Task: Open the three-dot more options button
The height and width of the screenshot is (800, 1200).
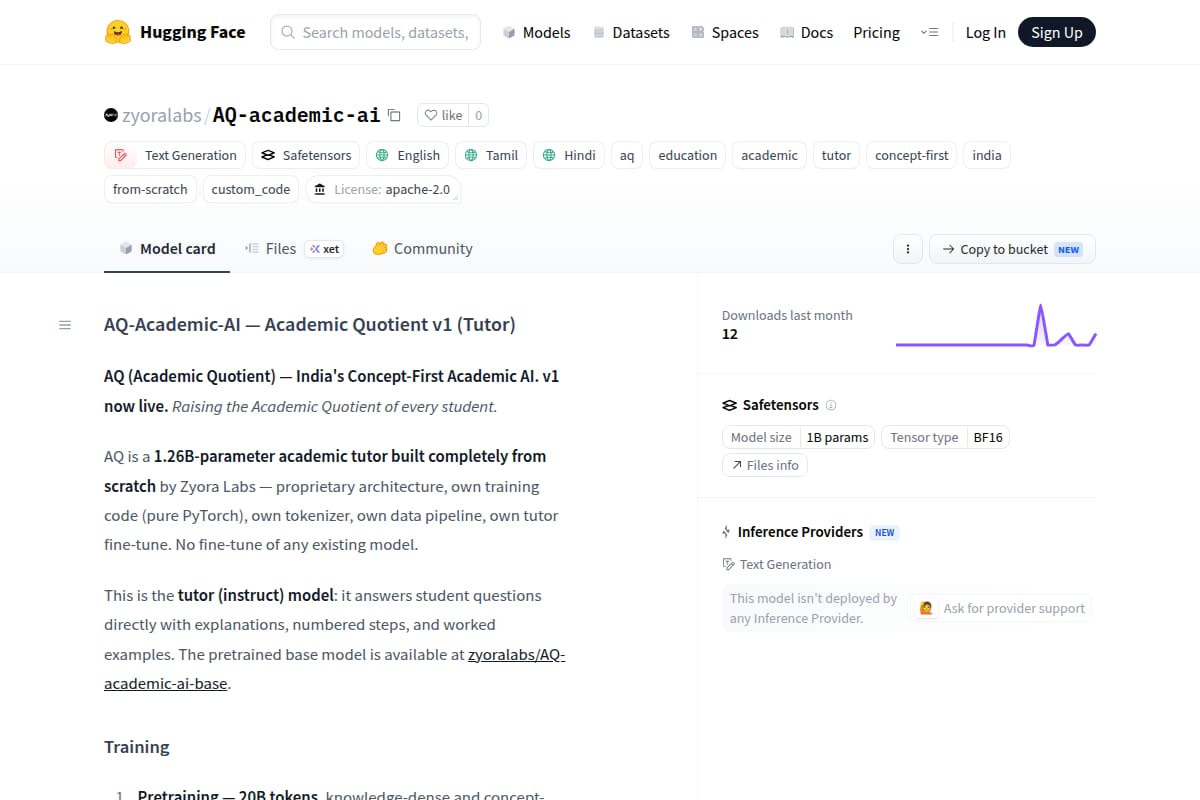Action: pyautogui.click(x=907, y=249)
